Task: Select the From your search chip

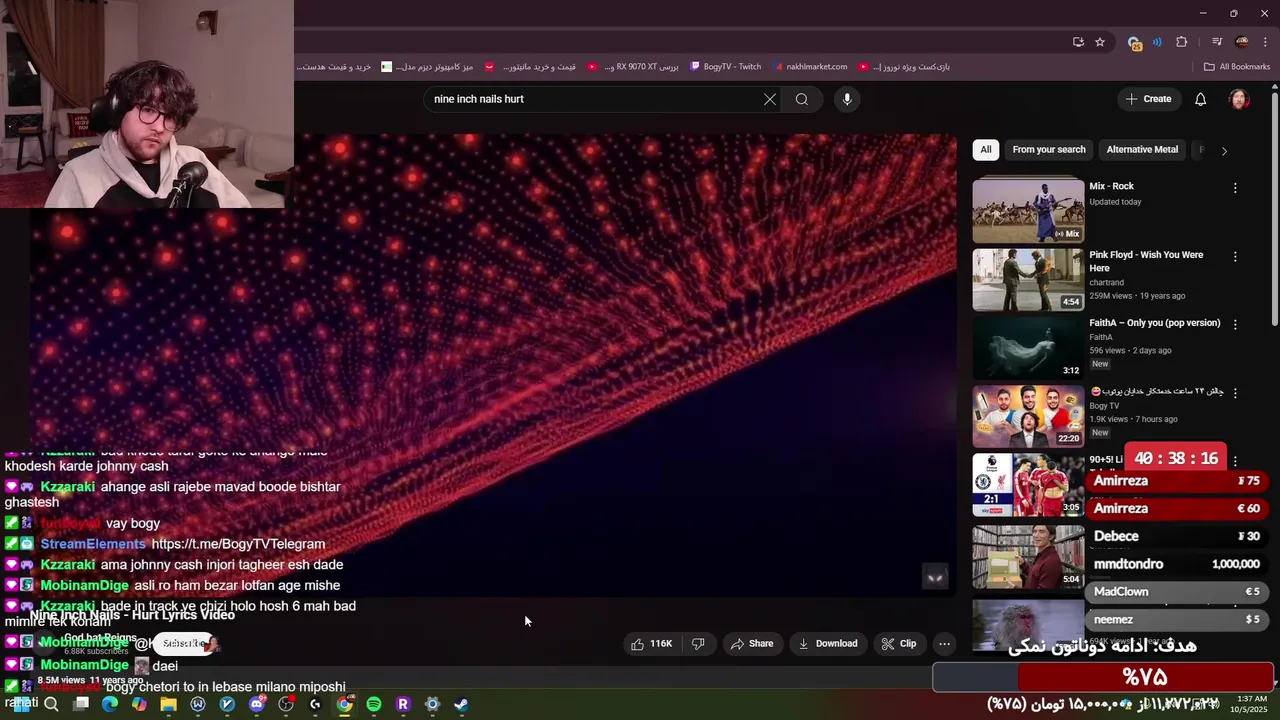Action: click(1048, 150)
